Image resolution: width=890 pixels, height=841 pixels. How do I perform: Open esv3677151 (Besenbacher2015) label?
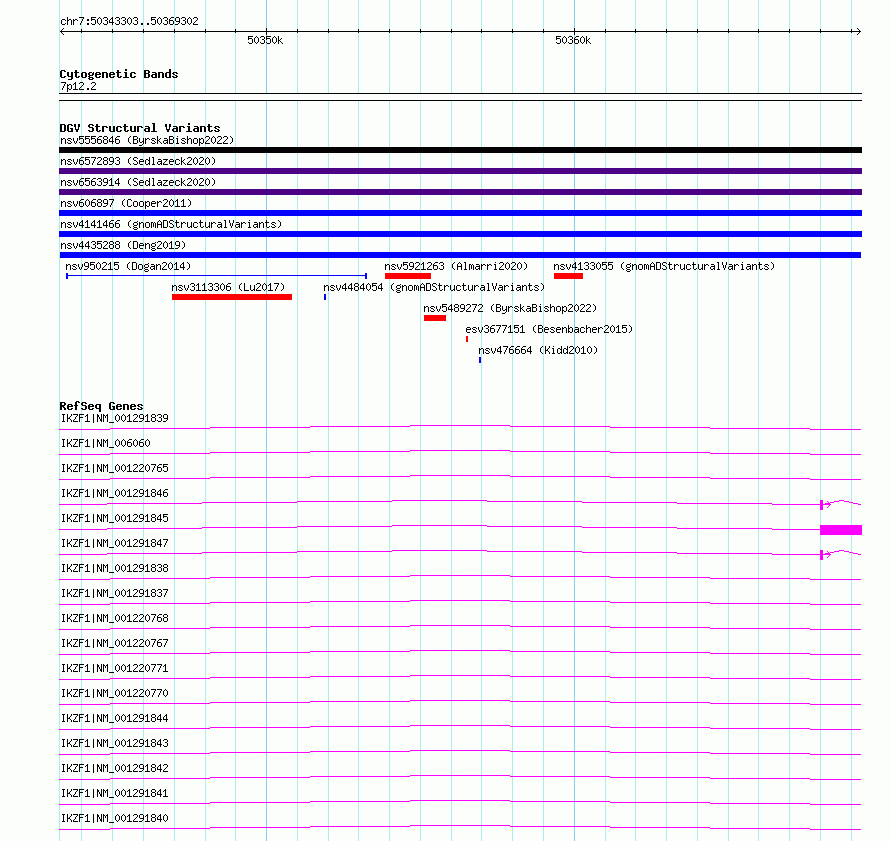point(549,329)
